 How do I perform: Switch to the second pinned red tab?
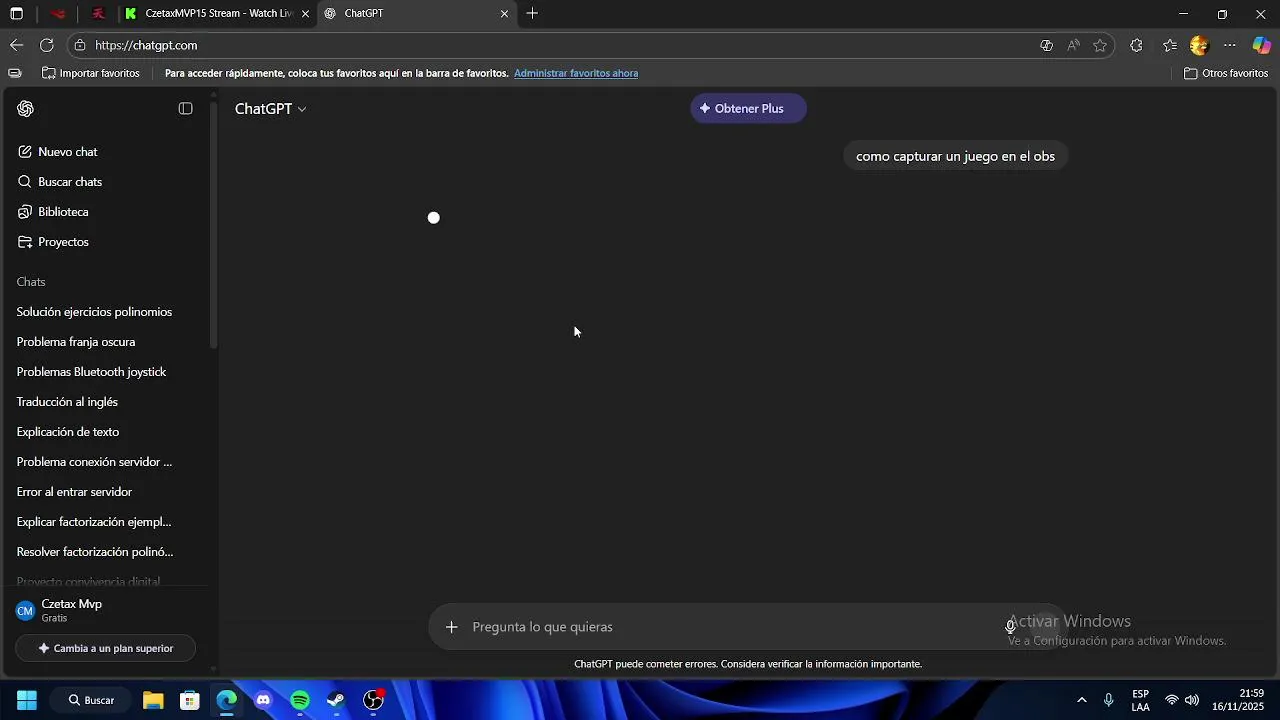coord(98,14)
